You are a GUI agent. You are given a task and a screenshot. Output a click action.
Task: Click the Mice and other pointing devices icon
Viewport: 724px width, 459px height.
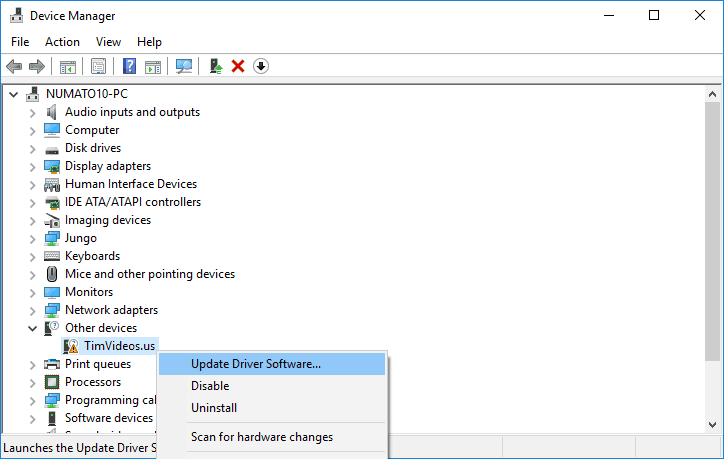(52, 274)
